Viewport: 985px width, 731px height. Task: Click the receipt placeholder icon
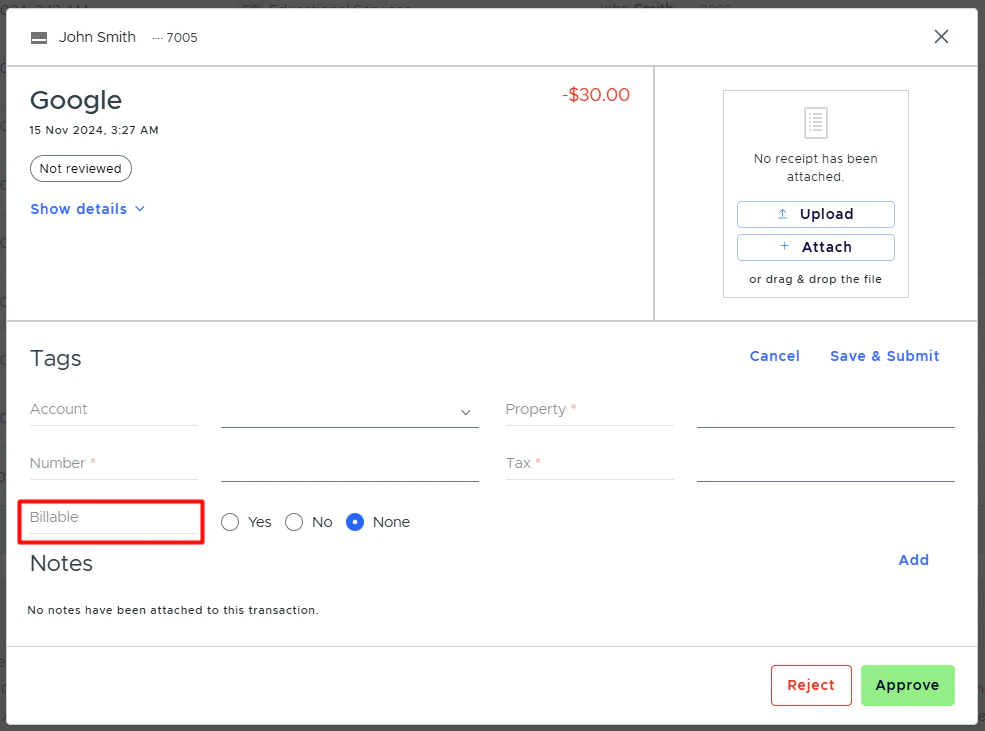pos(815,122)
